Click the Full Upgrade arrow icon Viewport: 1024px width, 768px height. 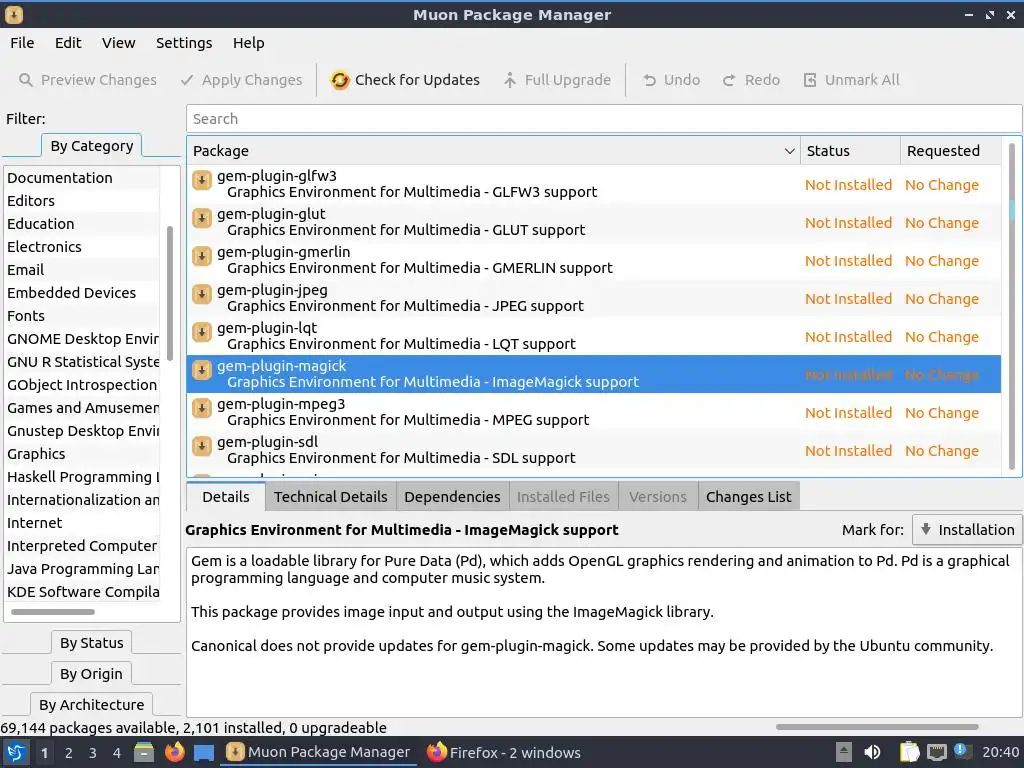tap(509, 80)
